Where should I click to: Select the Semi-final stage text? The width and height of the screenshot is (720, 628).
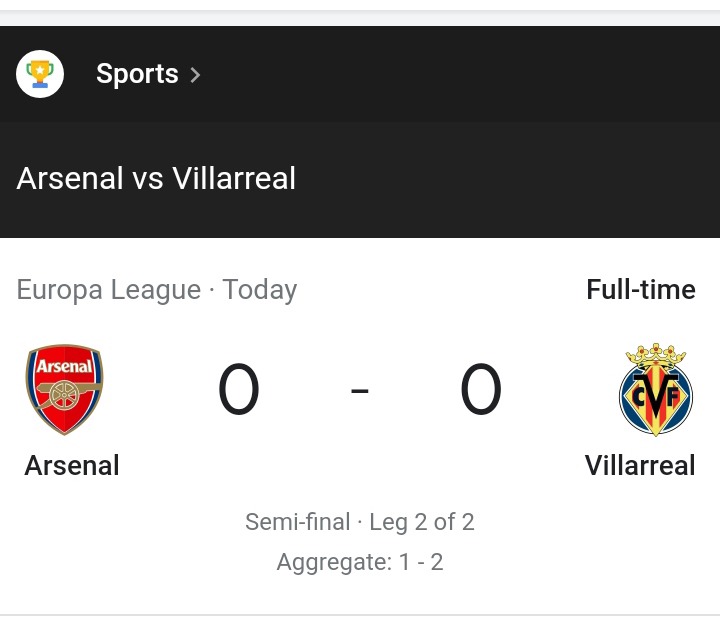[298, 522]
